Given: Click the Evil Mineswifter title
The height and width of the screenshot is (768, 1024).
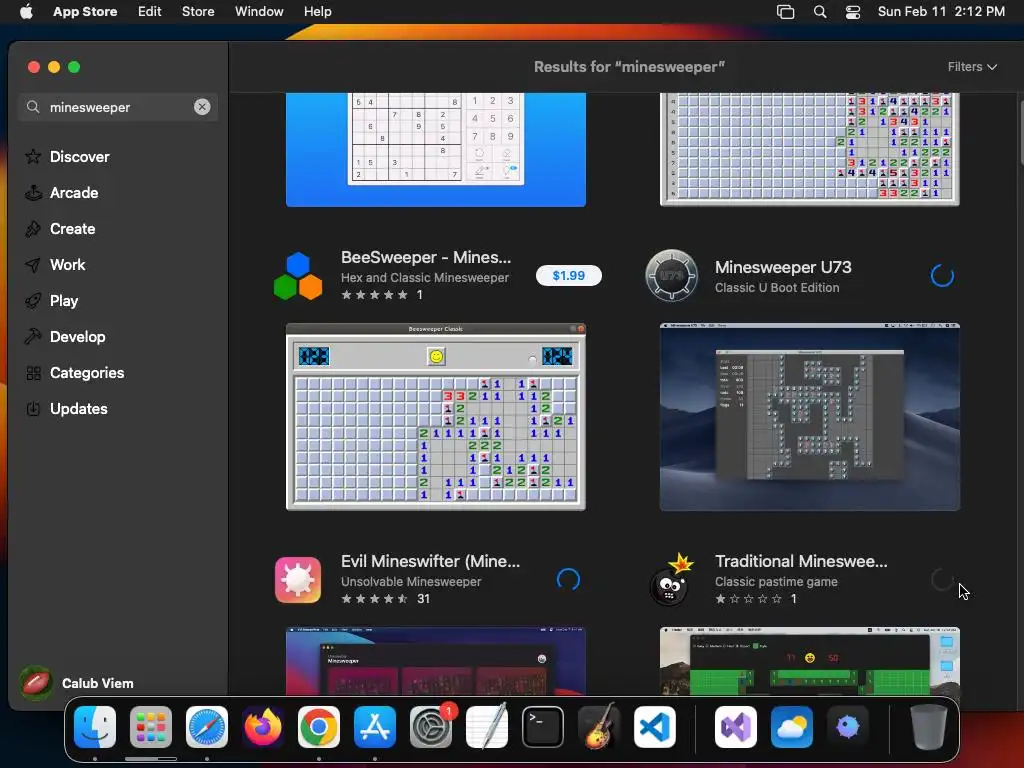Looking at the screenshot, I should 430,561.
